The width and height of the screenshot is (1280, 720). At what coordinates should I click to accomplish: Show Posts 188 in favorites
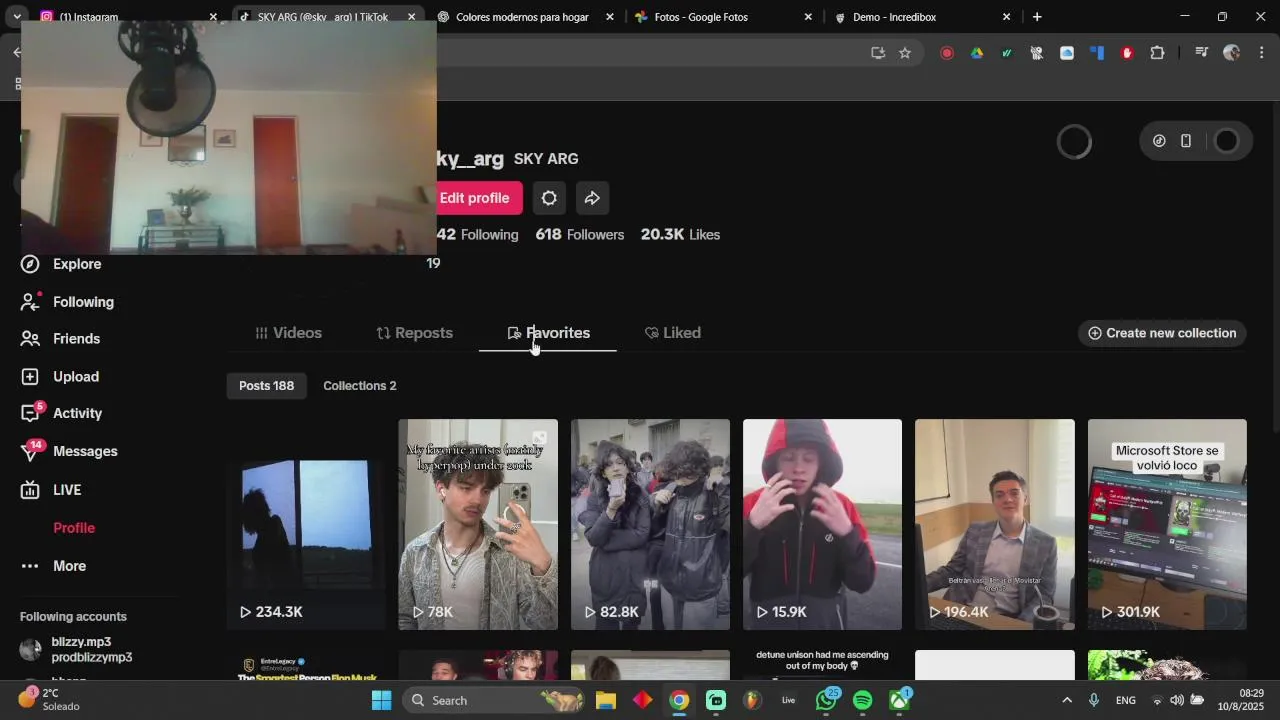point(266,386)
